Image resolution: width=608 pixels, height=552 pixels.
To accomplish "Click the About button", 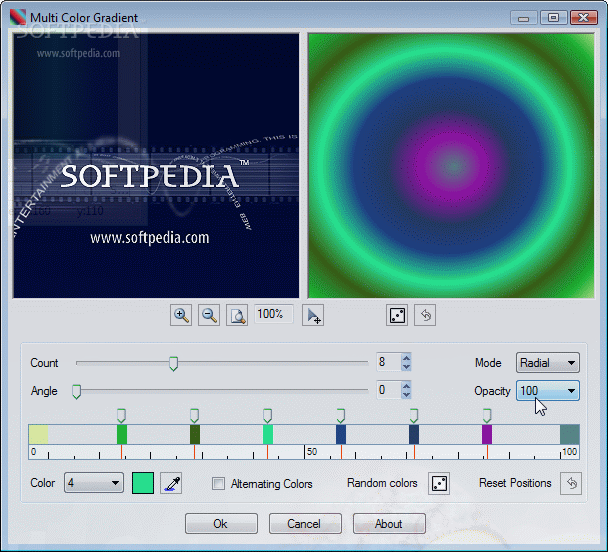I will [389, 524].
